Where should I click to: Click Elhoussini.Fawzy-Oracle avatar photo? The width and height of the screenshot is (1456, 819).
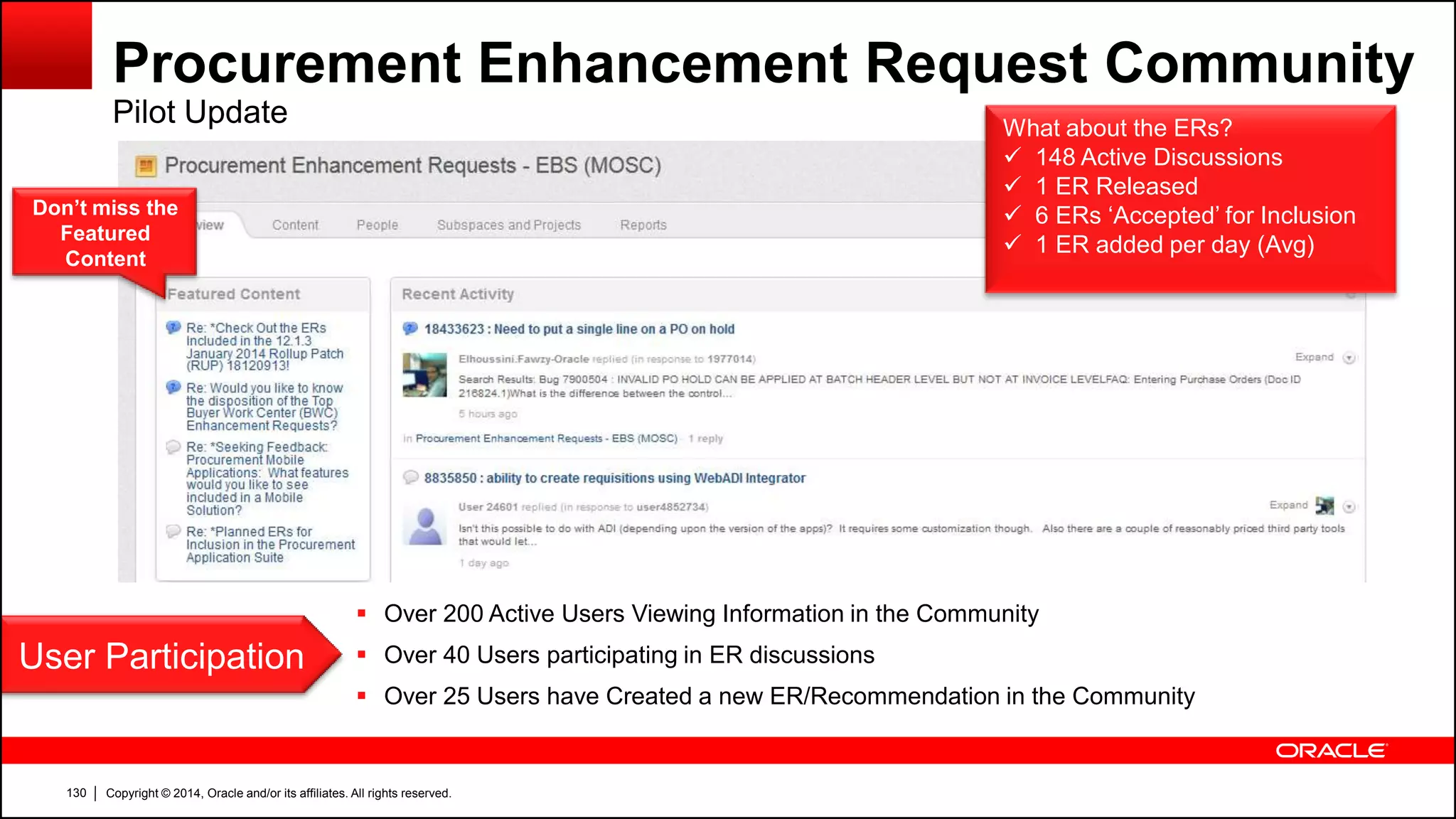[424, 375]
